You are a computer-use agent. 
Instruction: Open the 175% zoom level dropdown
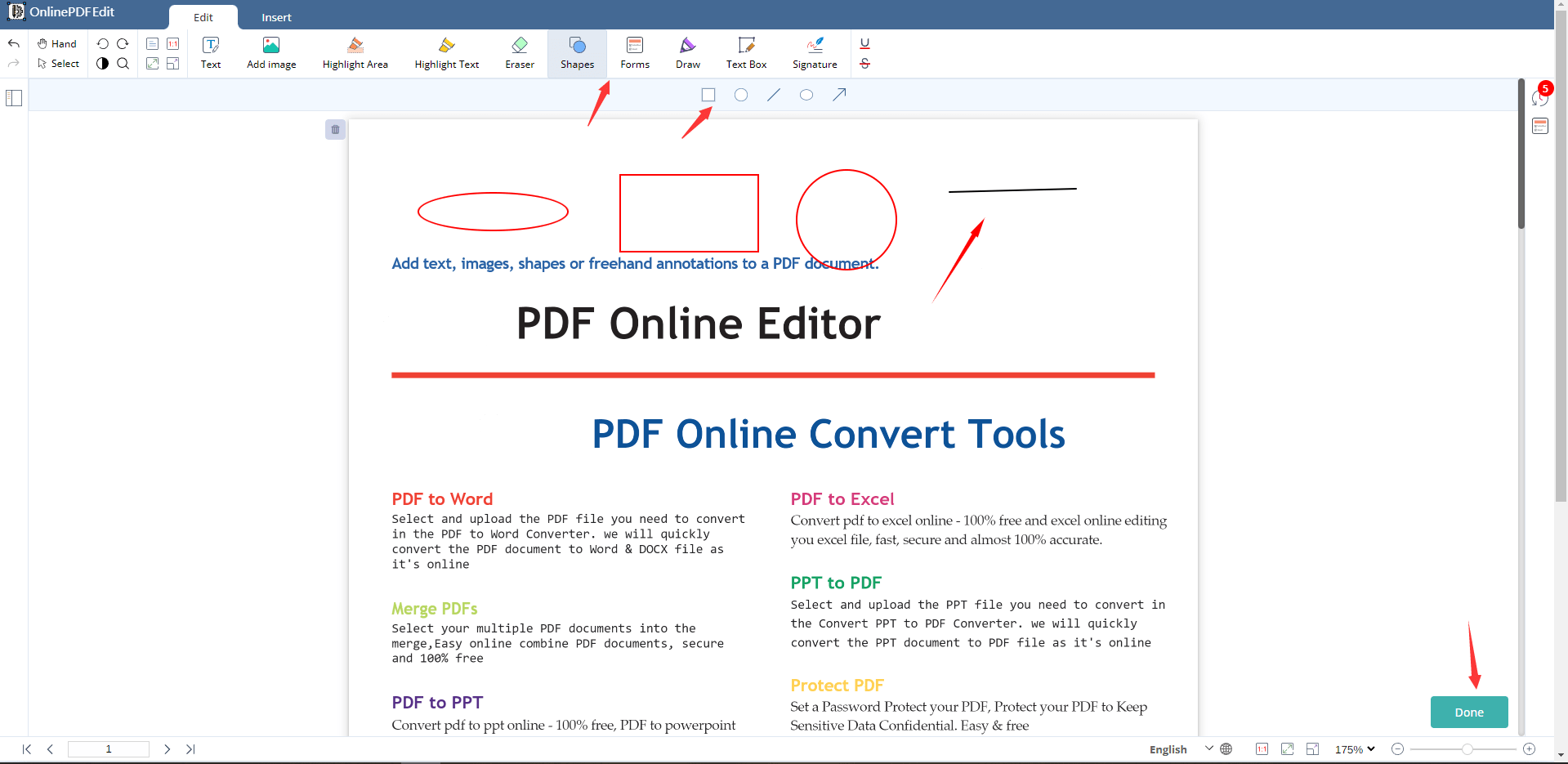pos(1353,748)
